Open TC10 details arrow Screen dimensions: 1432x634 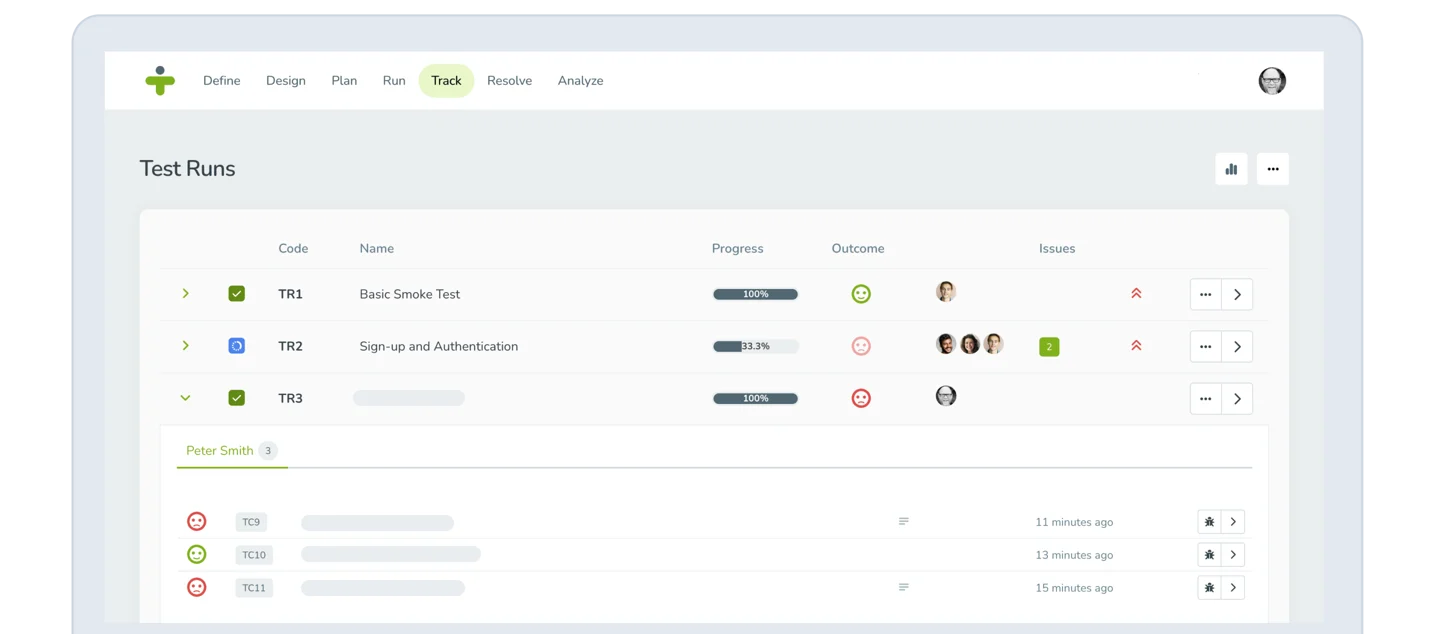(1234, 555)
